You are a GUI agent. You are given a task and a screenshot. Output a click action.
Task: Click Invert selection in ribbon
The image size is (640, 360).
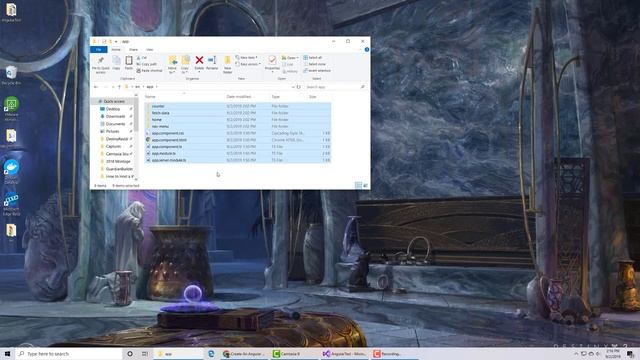pos(317,71)
